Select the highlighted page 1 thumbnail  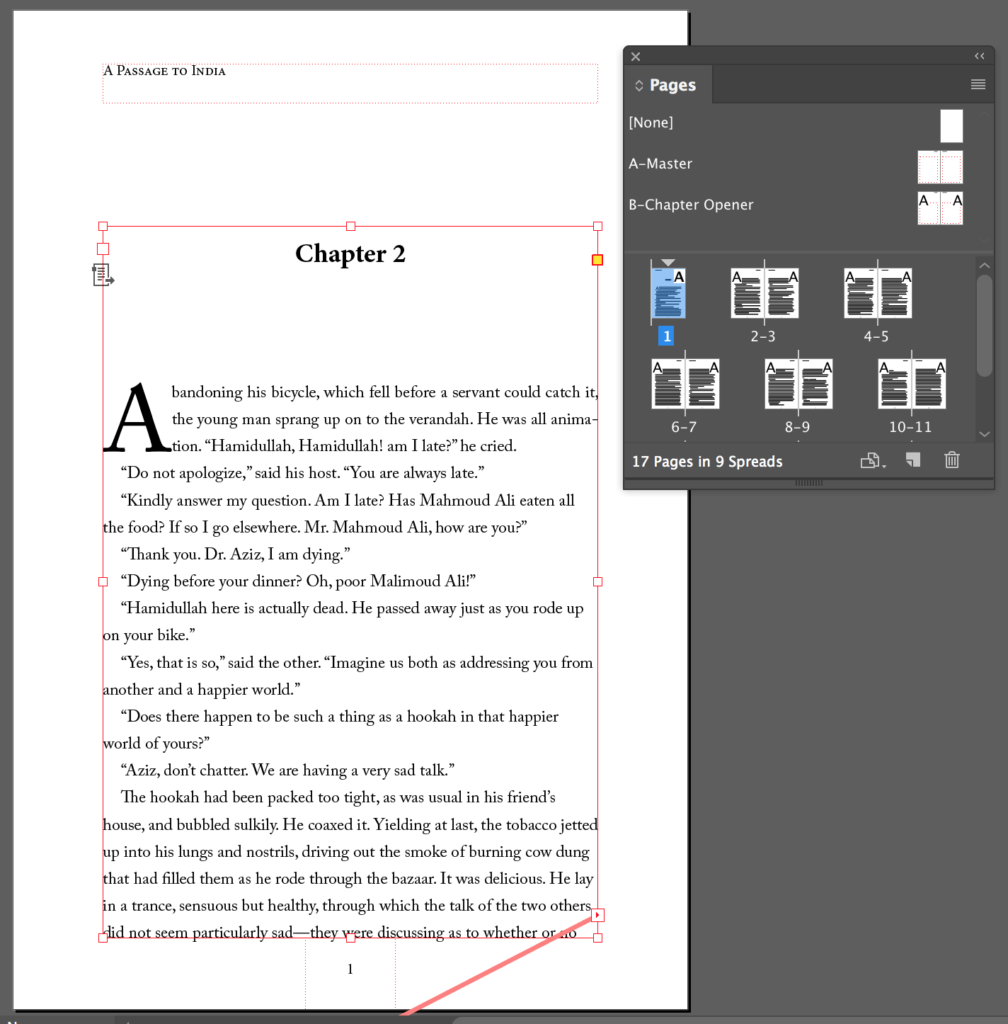pos(666,293)
